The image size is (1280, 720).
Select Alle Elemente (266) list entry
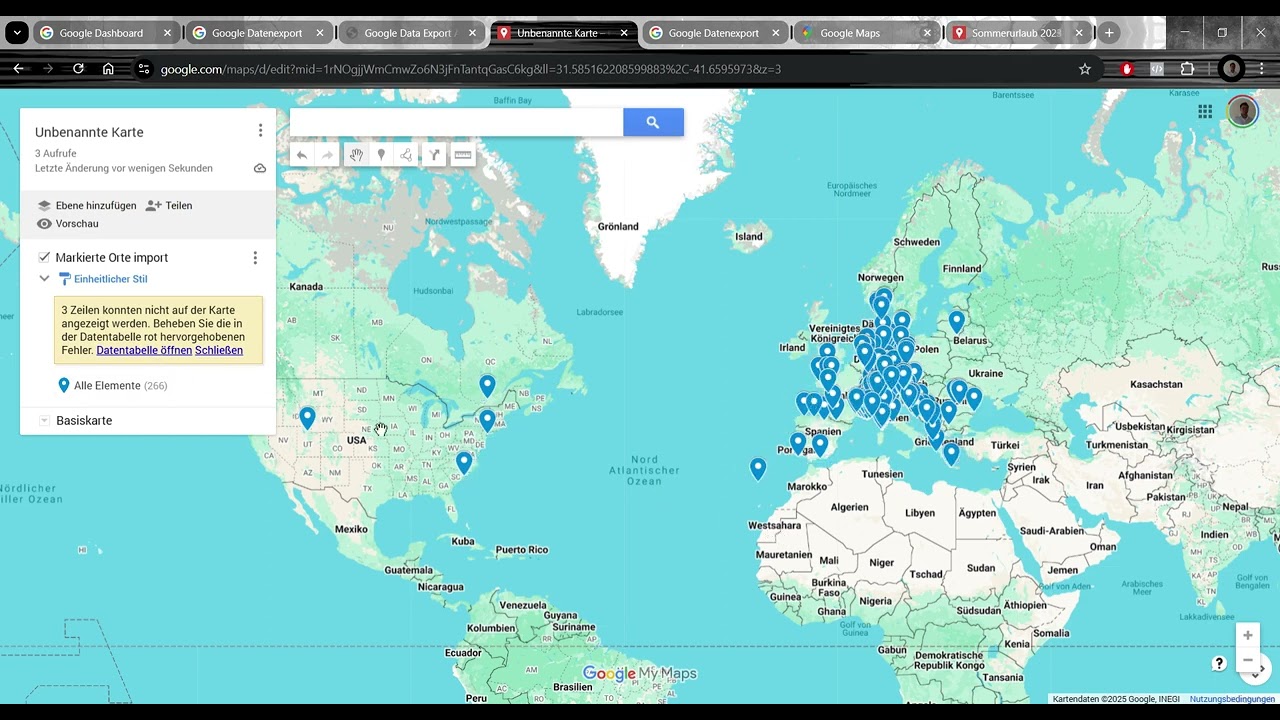(113, 385)
